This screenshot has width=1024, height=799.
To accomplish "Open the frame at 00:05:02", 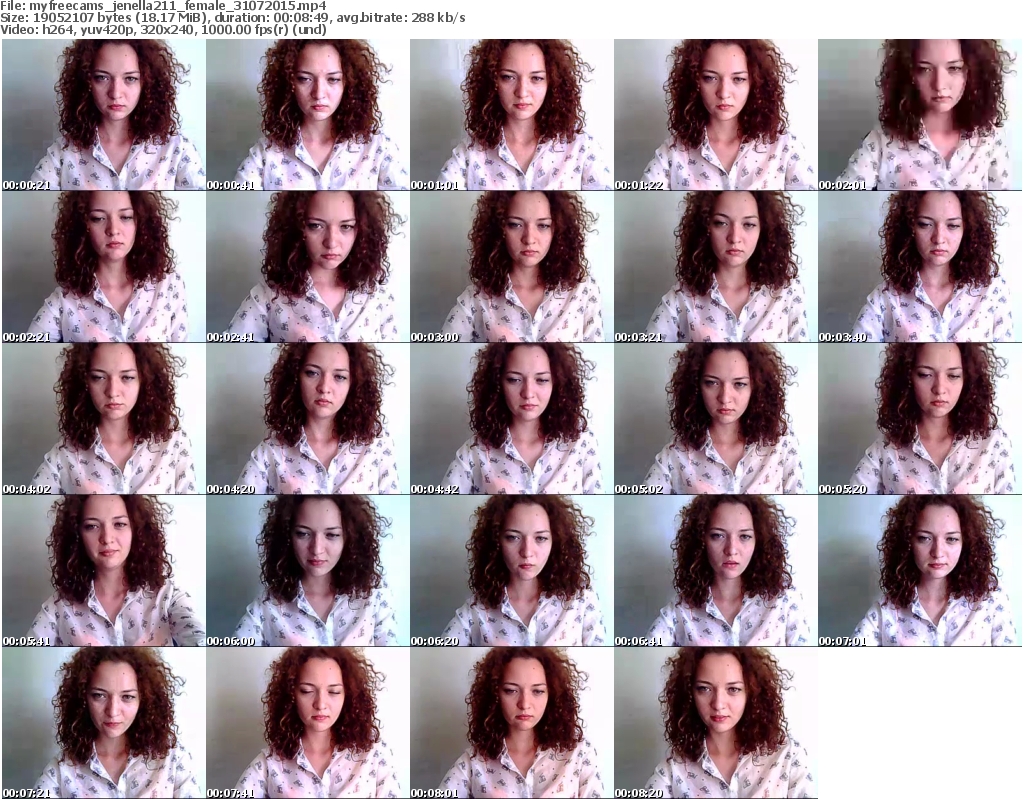I will (715, 418).
